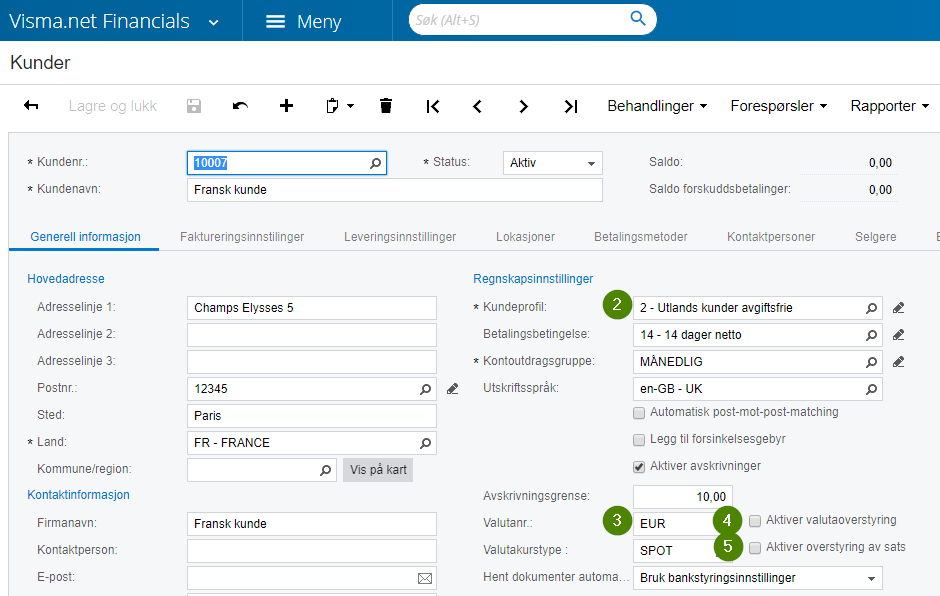This screenshot has width=940, height=596.
Task: Tick Aktiver valutaoverstyring checkbox
Action: tap(756, 520)
